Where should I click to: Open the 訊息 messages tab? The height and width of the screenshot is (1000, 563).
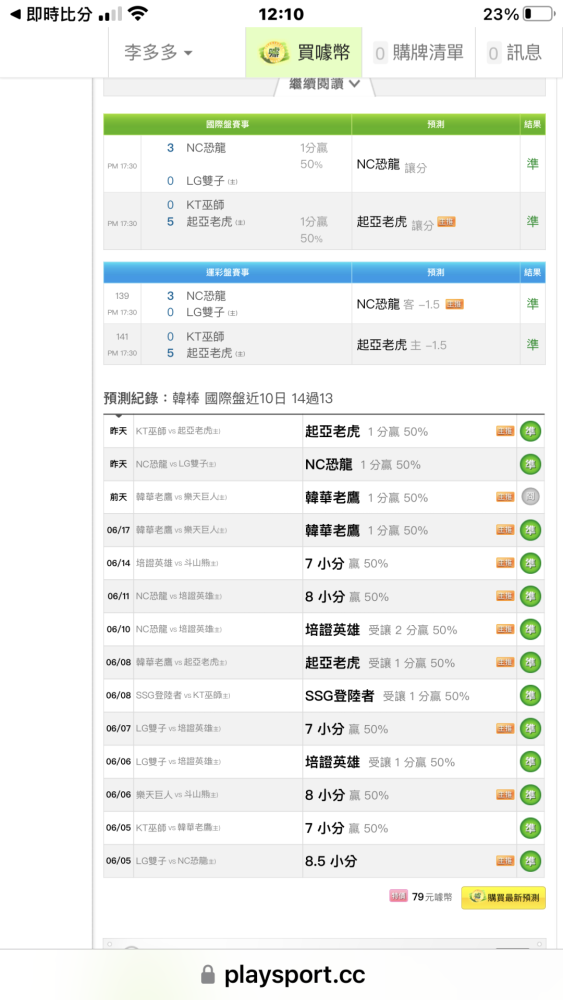click(x=514, y=52)
